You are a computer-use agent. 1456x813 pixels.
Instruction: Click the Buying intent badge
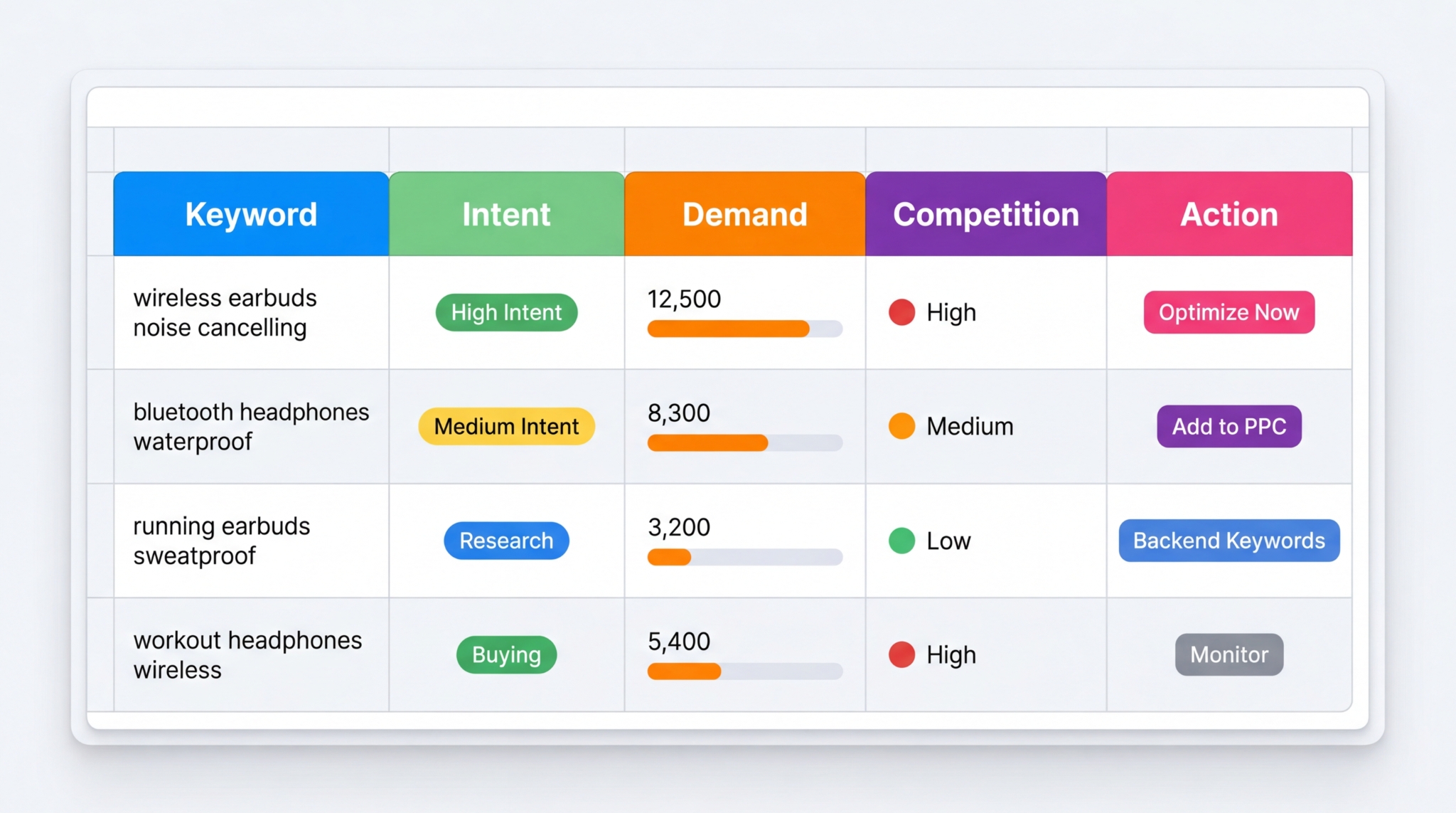coord(505,654)
